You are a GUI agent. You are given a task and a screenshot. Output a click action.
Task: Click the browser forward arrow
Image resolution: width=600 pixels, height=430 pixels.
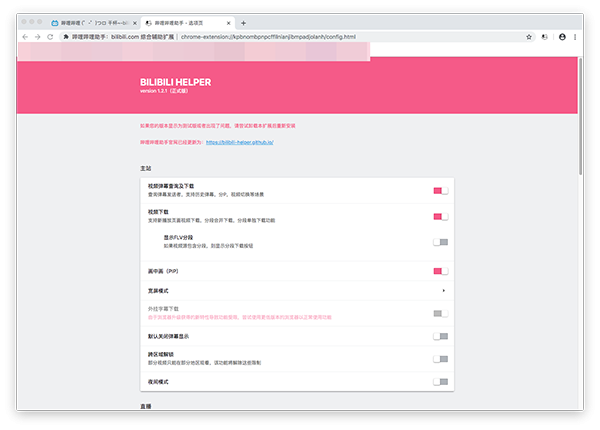[38, 37]
